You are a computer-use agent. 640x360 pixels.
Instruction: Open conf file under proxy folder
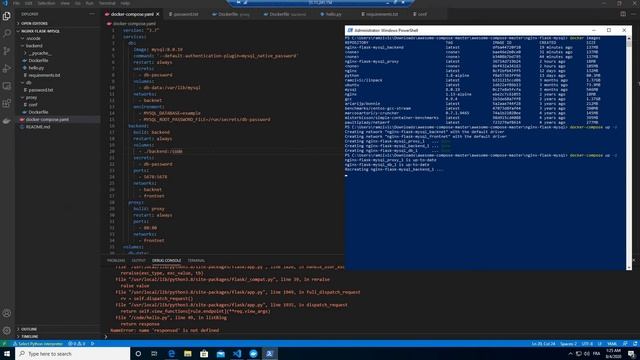click(x=33, y=104)
